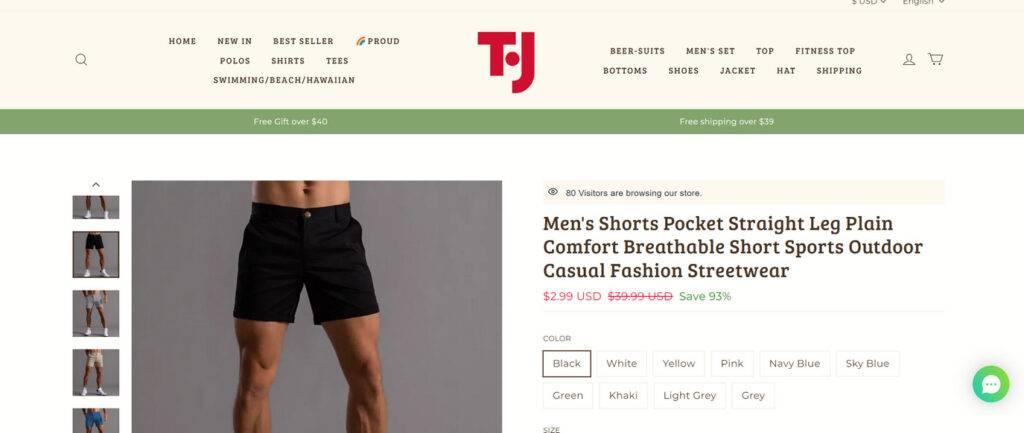This screenshot has width=1024, height=433.
Task: Open the search magnifier icon
Action: [81, 59]
